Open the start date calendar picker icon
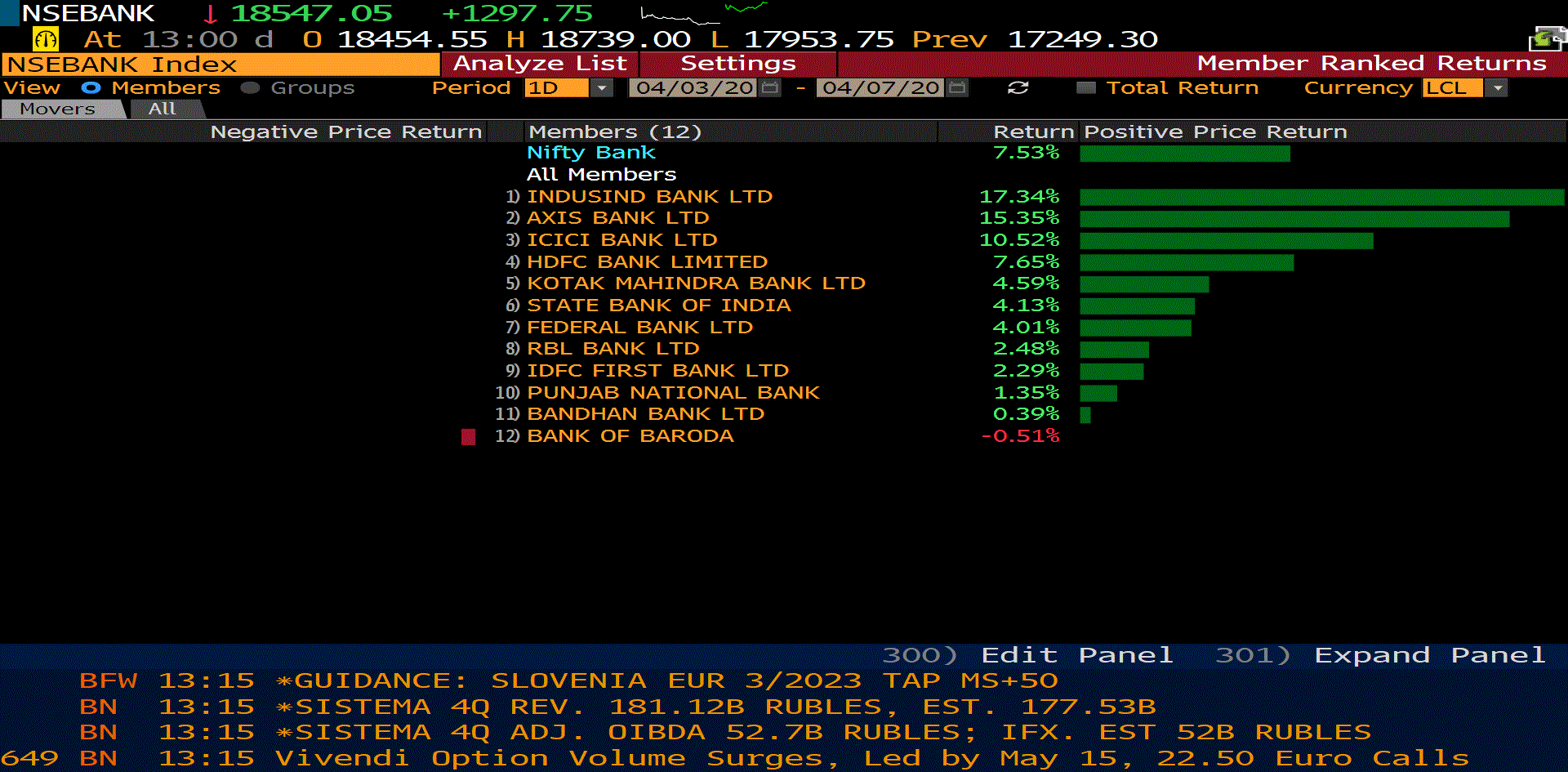The image size is (1568, 772). [x=769, y=87]
